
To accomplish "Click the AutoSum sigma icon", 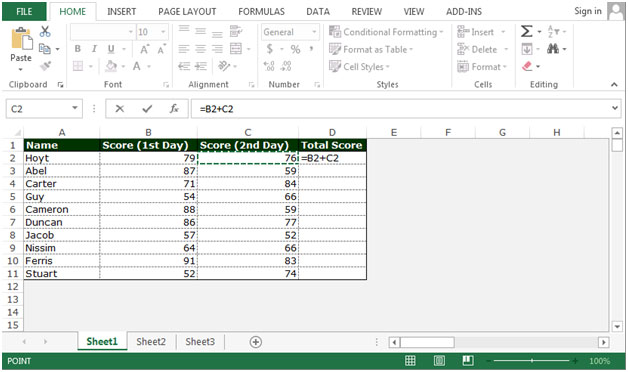I will [x=526, y=31].
